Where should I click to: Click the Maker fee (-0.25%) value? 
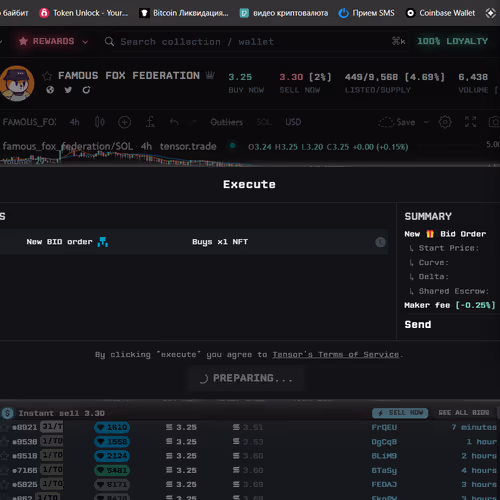pos(476,305)
